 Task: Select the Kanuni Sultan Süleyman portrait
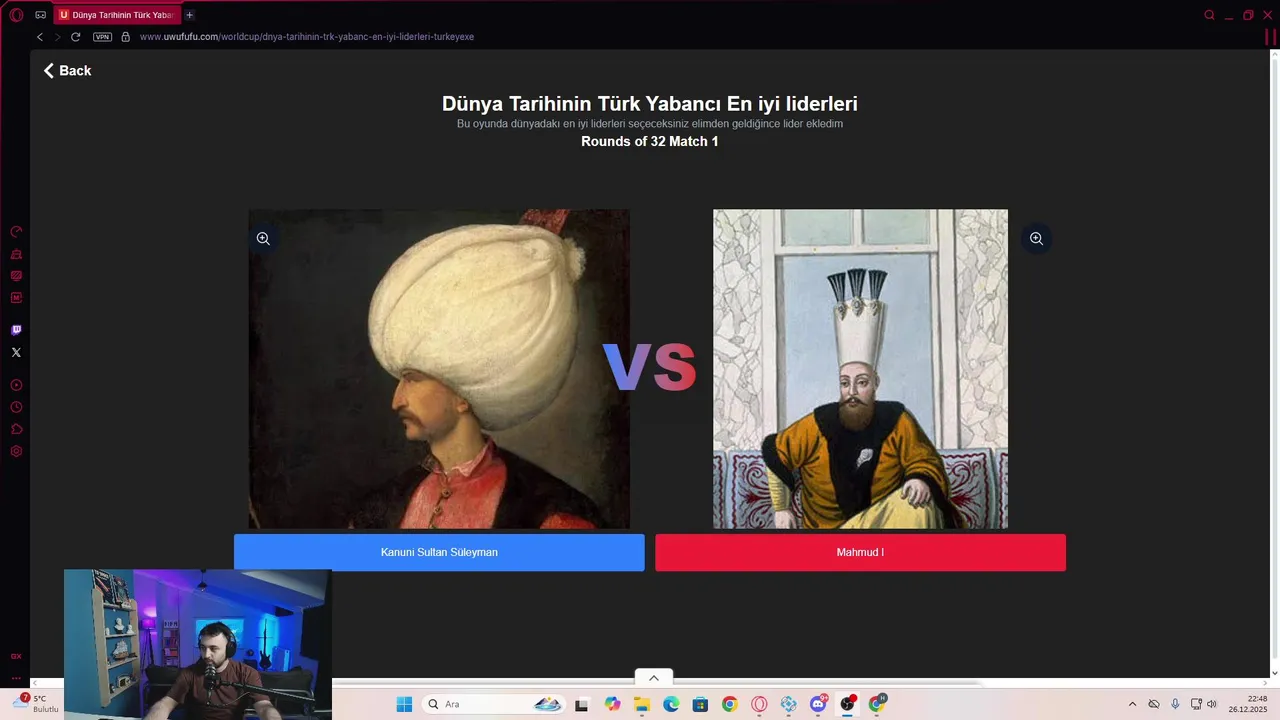(439, 368)
